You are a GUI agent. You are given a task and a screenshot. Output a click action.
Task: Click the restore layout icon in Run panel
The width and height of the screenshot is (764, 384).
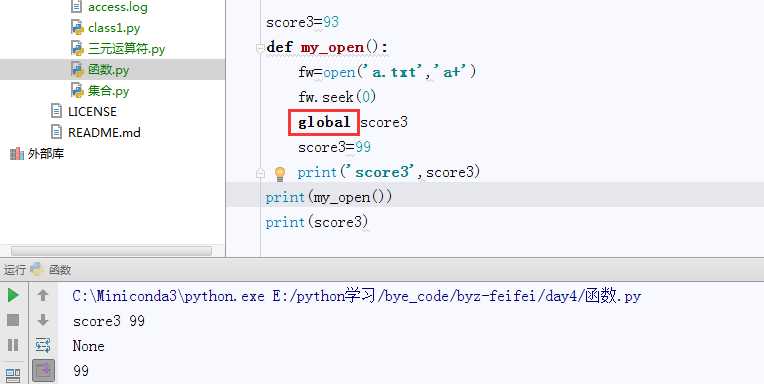pos(13,375)
